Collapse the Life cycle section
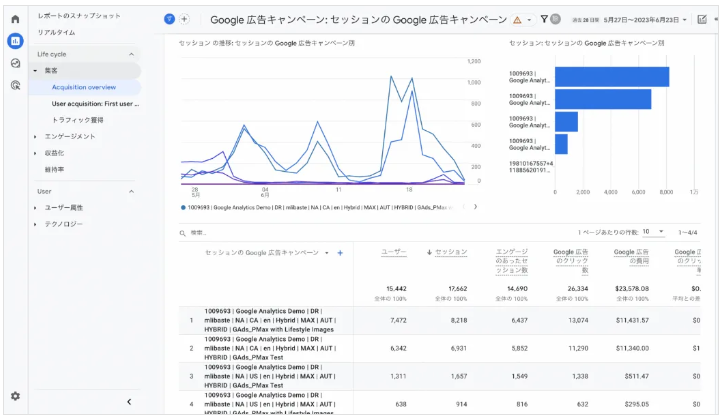 [131, 54]
